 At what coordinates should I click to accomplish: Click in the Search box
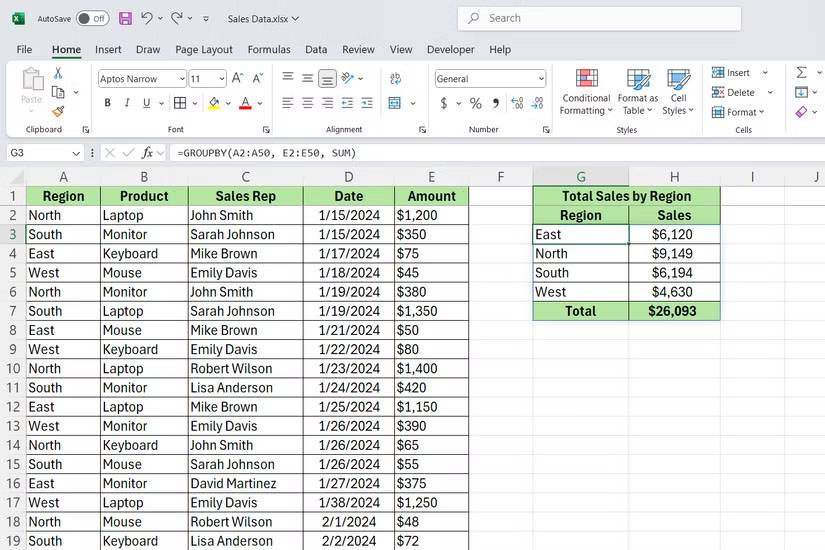click(x=599, y=18)
